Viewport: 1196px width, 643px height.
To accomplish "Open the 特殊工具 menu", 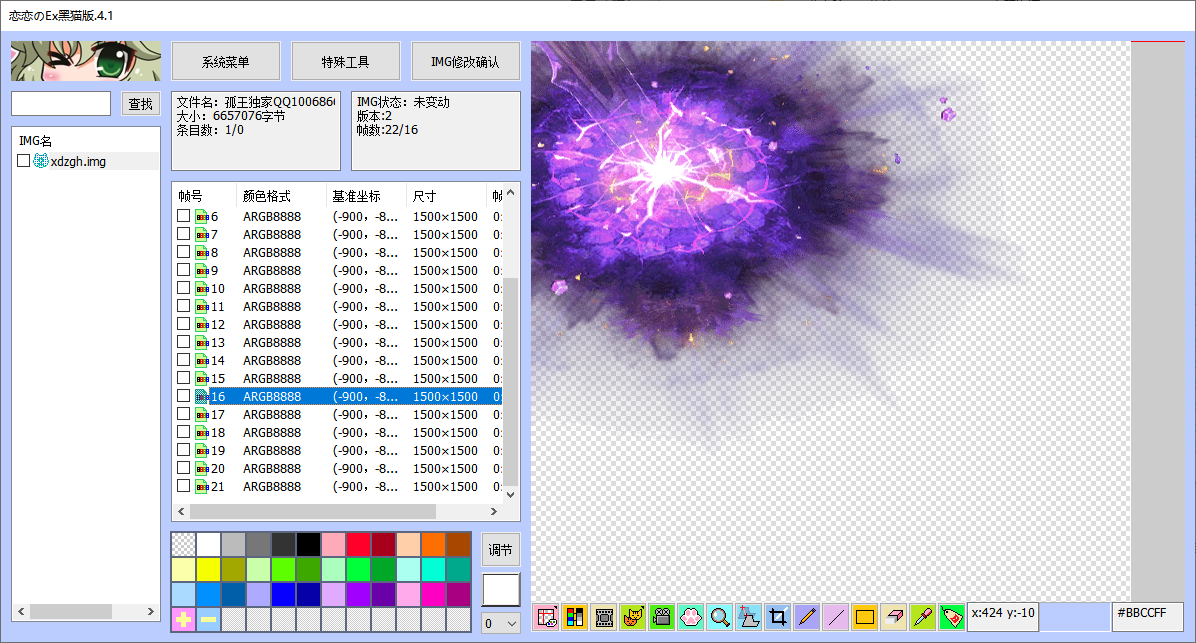I will (x=346, y=61).
